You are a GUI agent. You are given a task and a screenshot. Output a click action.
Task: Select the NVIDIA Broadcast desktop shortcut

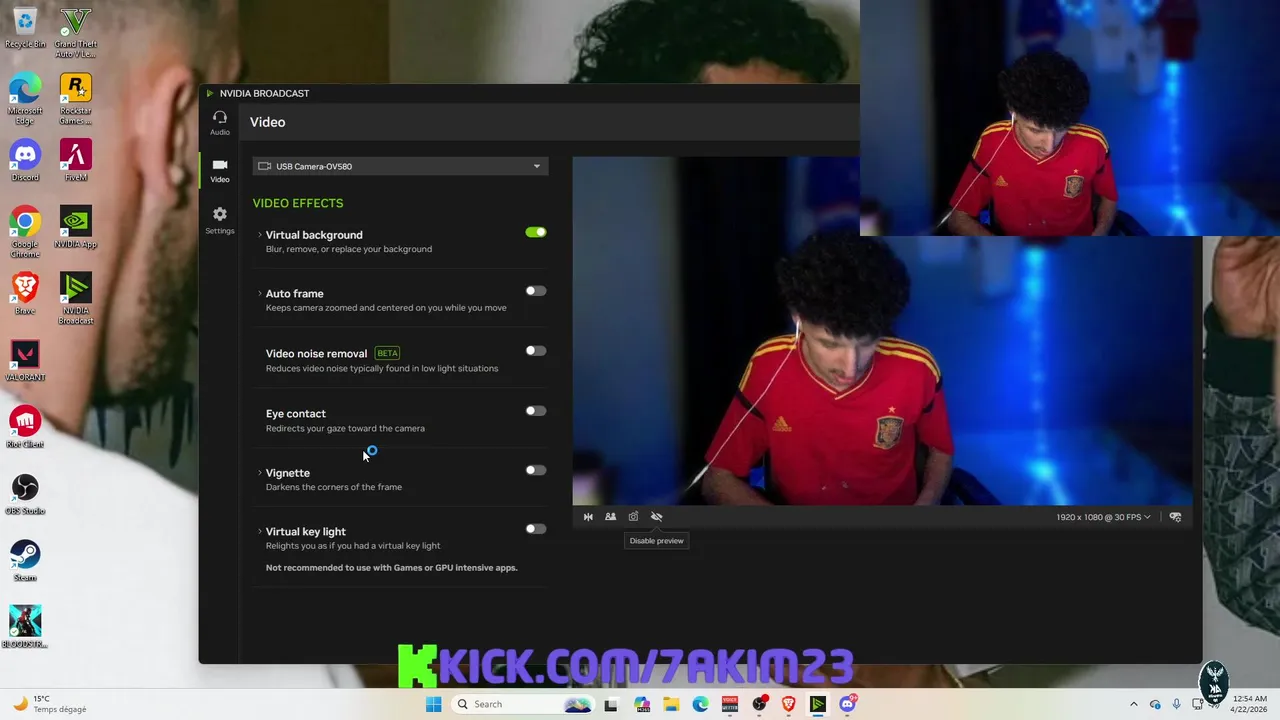coord(76,299)
